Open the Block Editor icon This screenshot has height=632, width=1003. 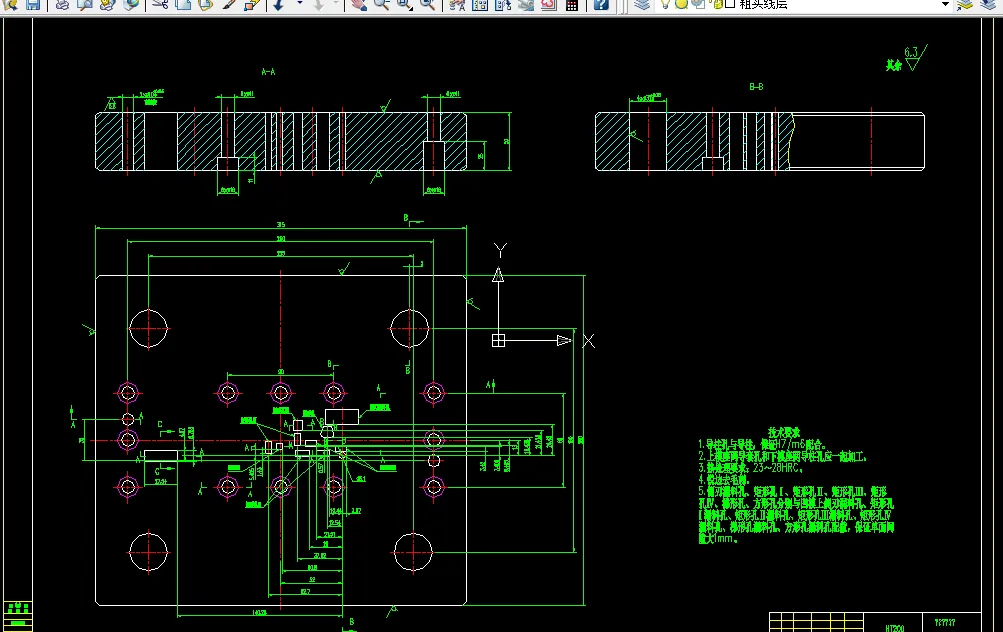coord(252,5)
